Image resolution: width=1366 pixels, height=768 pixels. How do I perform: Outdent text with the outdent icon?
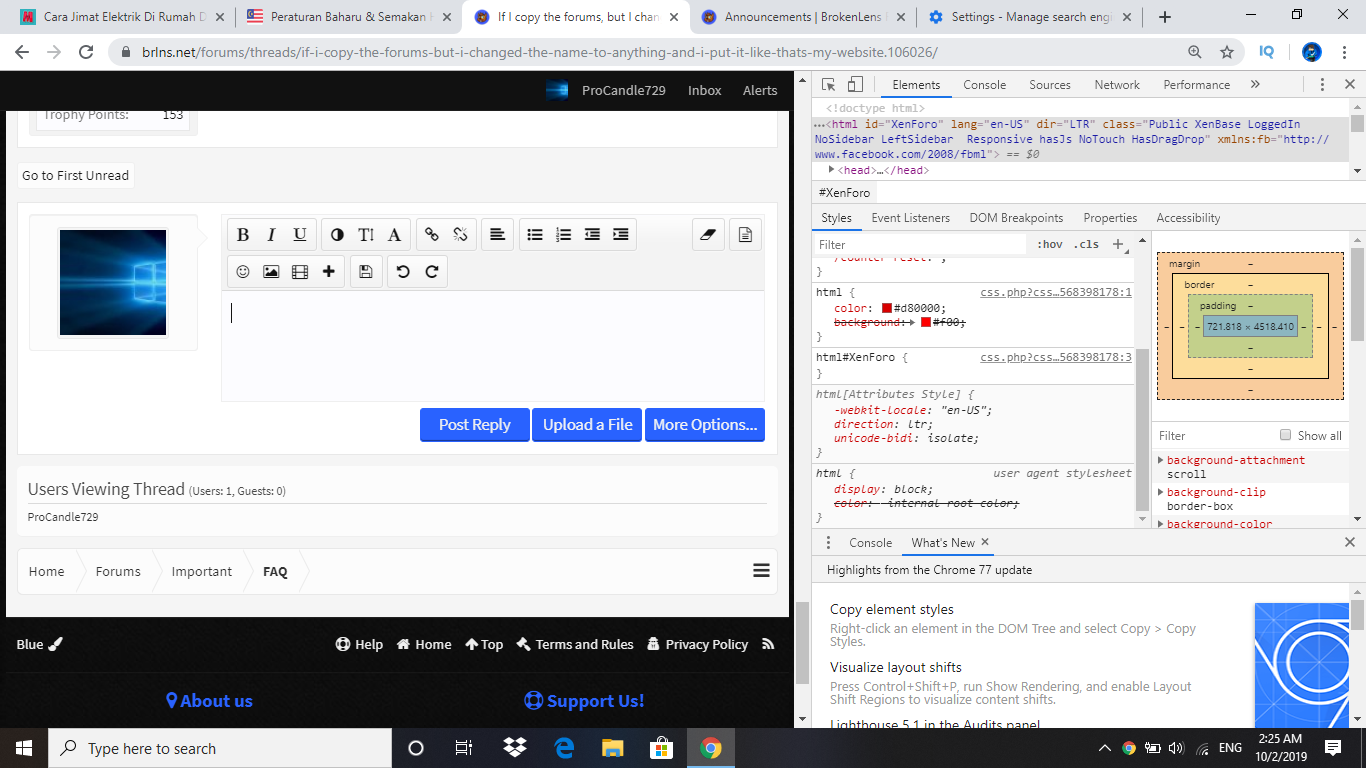592,235
